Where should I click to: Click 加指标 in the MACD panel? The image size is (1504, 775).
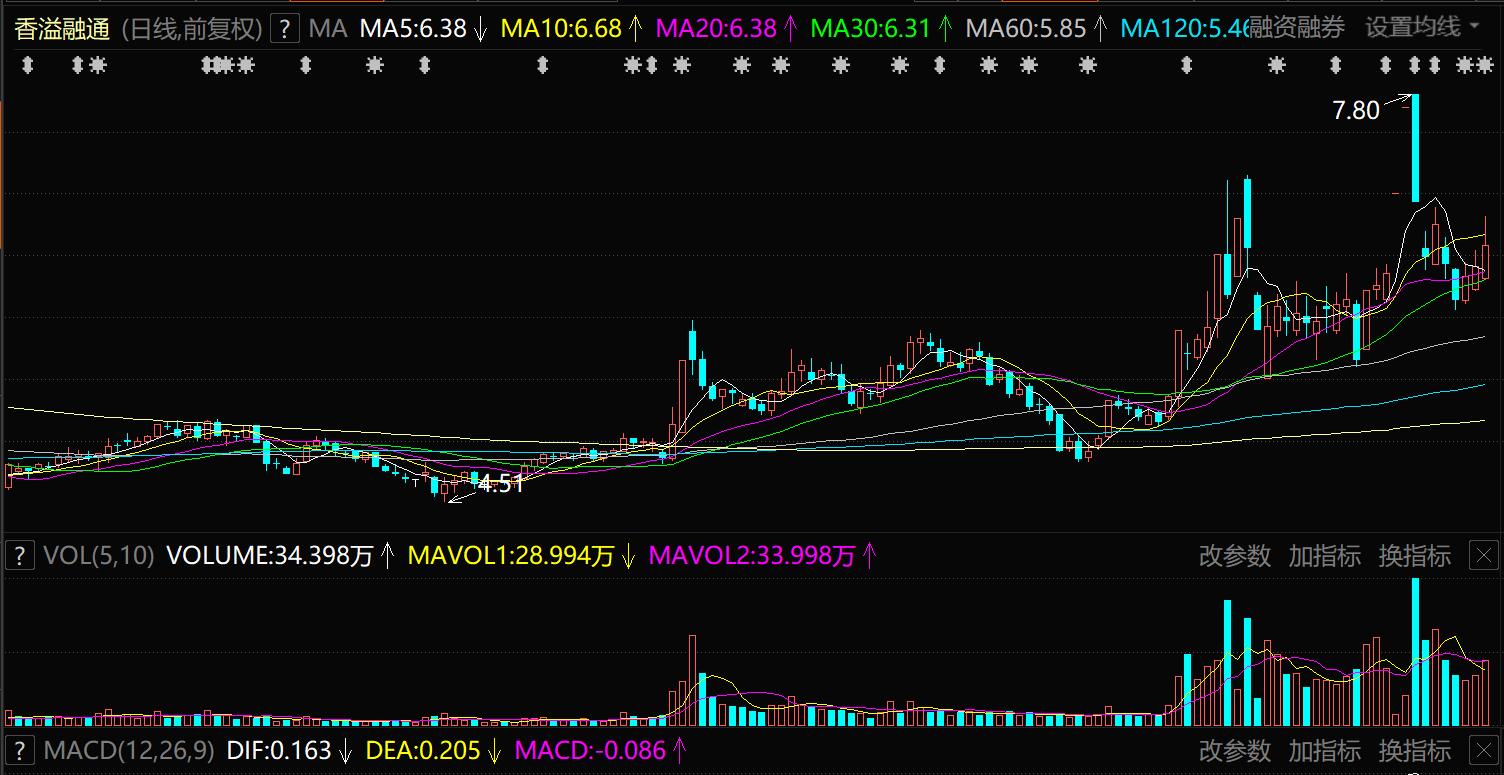click(x=1324, y=749)
